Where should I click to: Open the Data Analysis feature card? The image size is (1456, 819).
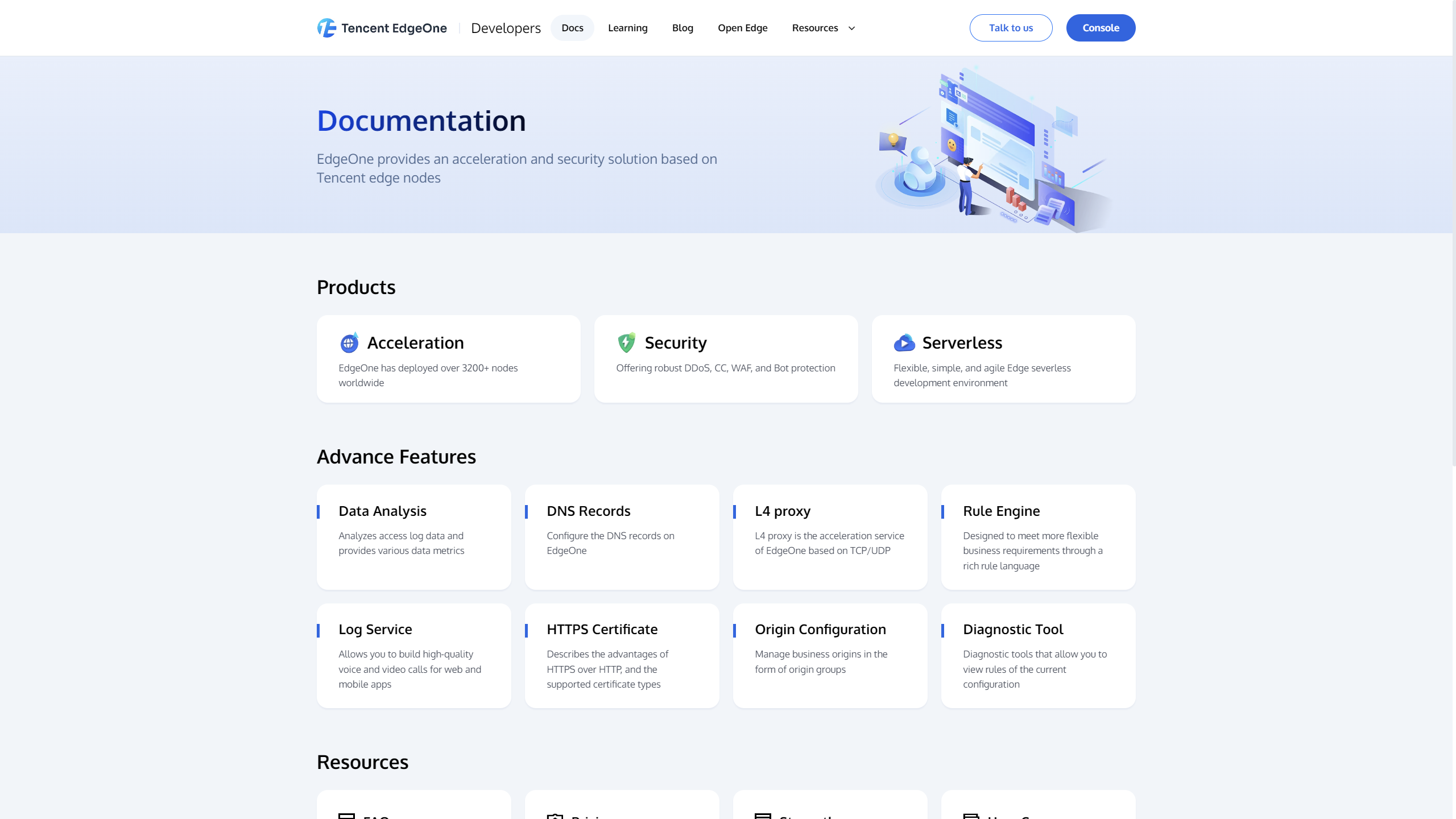[x=413, y=537]
